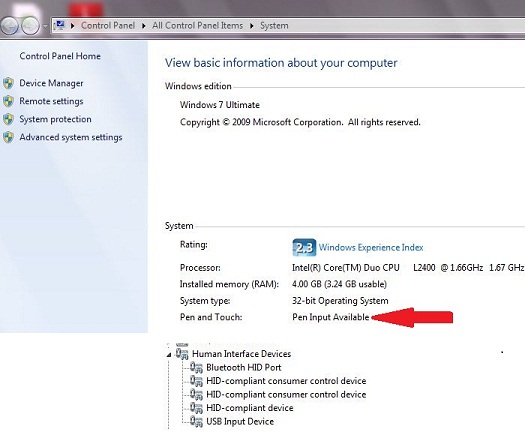Image resolution: width=525 pixels, height=435 pixels.
Task: Click shield icon next to Remote settings
Action: click(x=8, y=101)
